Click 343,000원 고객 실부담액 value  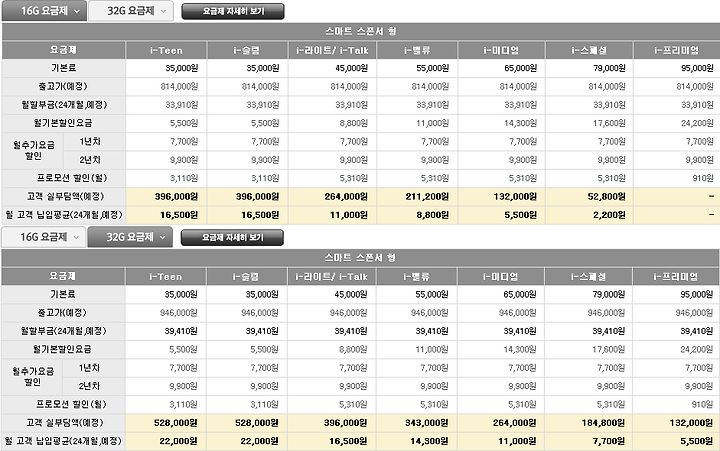point(426,423)
